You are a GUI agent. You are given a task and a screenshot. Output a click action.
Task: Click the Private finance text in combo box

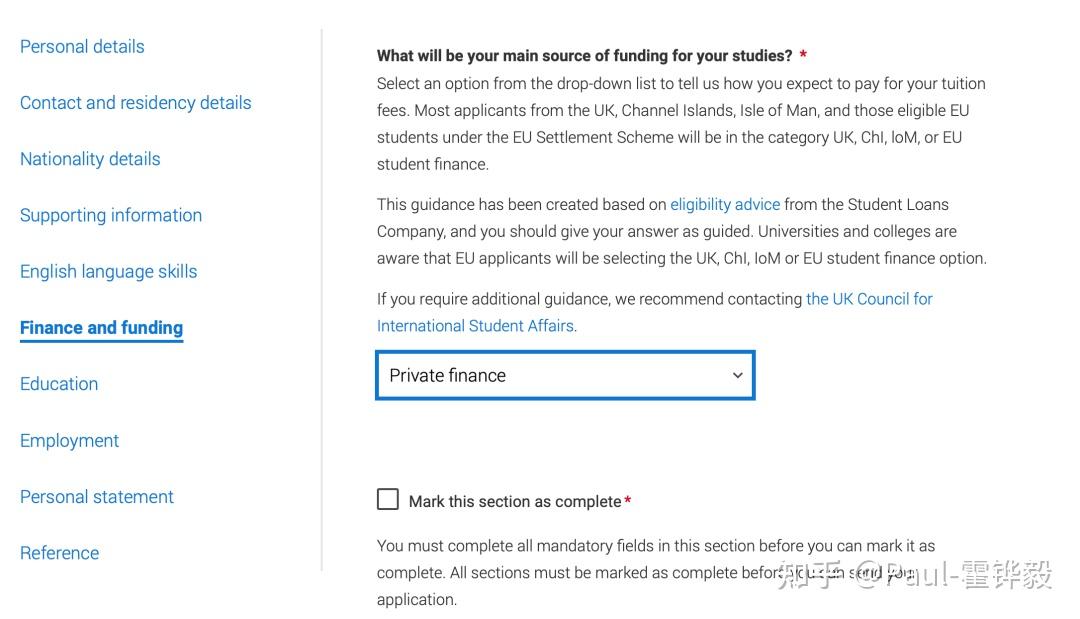(x=448, y=375)
